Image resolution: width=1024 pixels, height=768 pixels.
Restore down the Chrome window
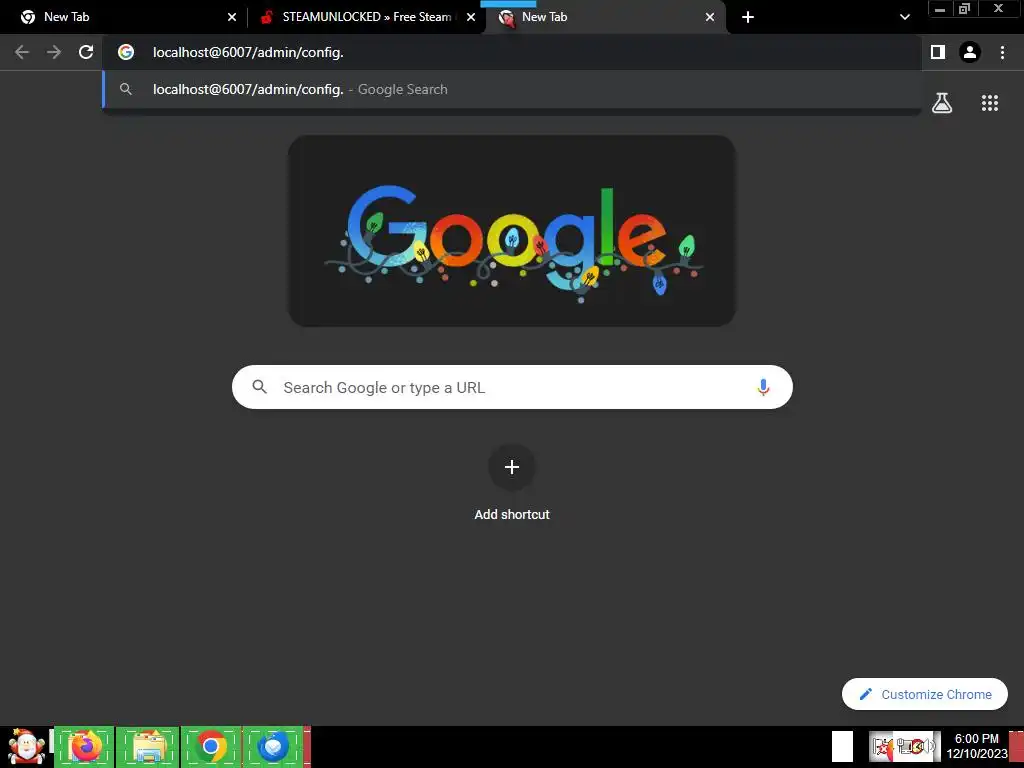click(x=965, y=9)
